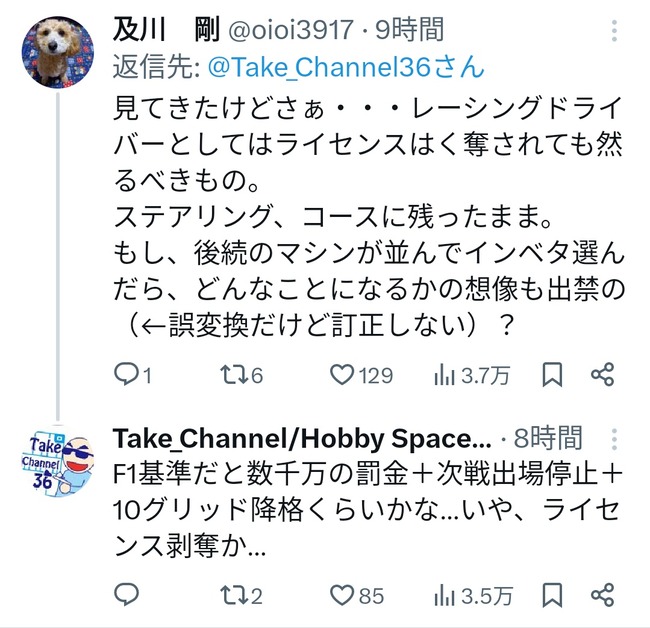Open more options on 及川 剛's tweet
This screenshot has width=650, height=628.
614,30
